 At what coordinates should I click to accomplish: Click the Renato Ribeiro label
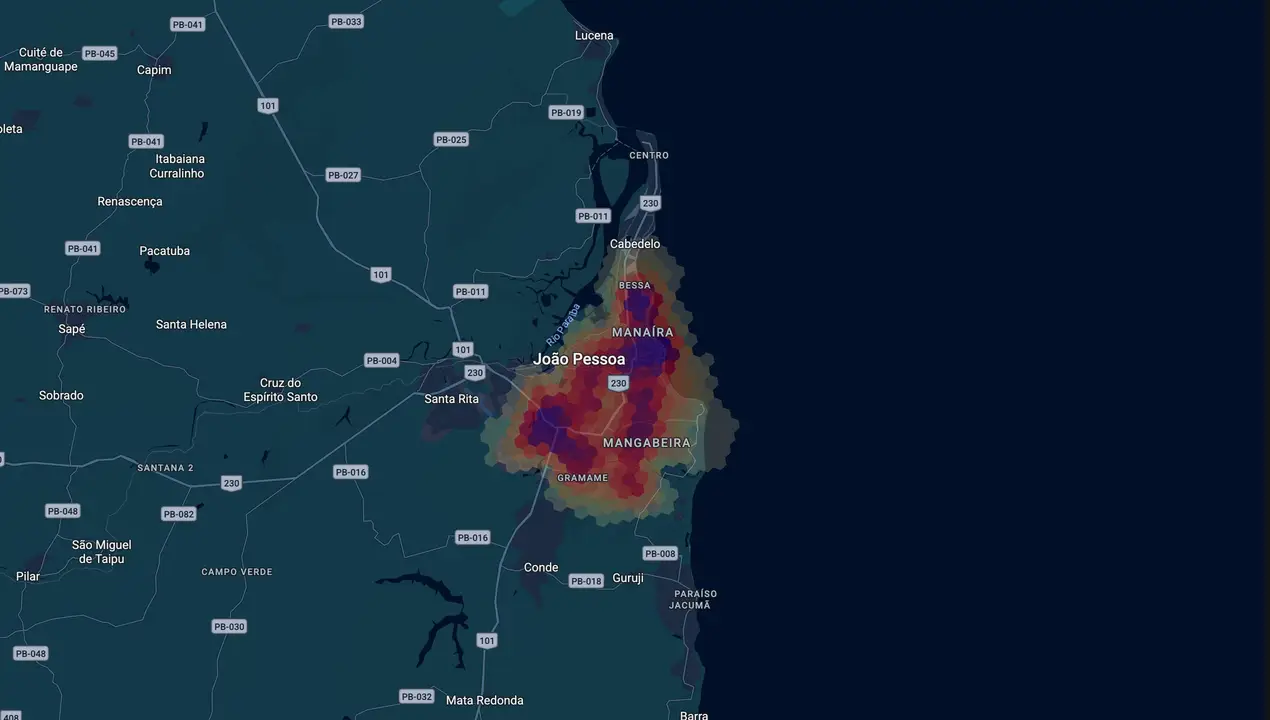point(85,310)
